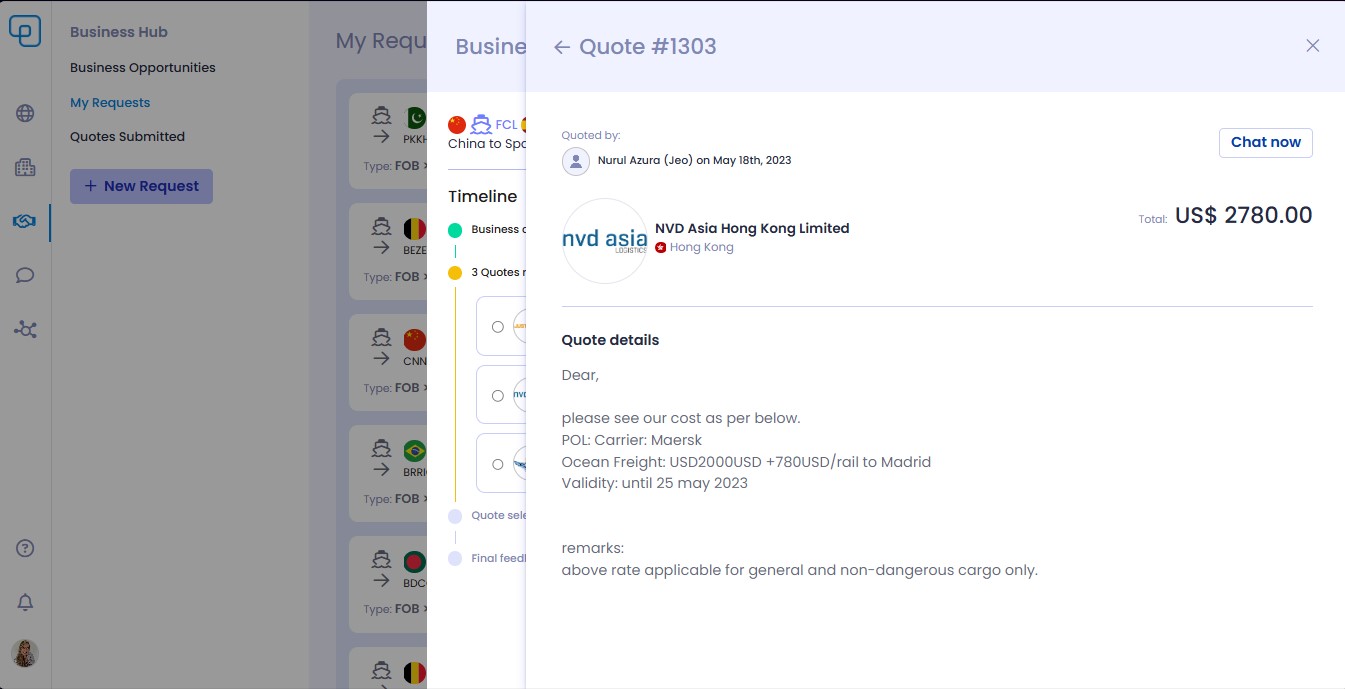Open My Requests menu item

click(110, 102)
